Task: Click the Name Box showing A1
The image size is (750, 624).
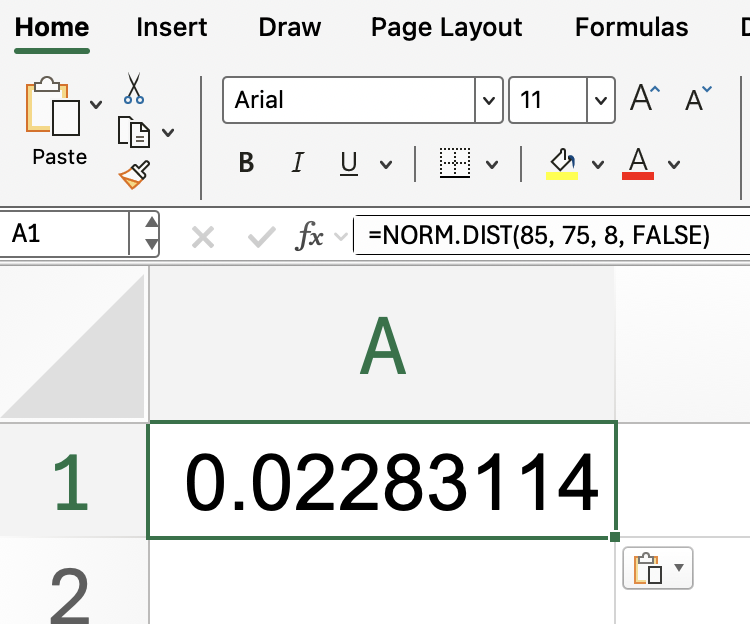Action: tap(66, 235)
